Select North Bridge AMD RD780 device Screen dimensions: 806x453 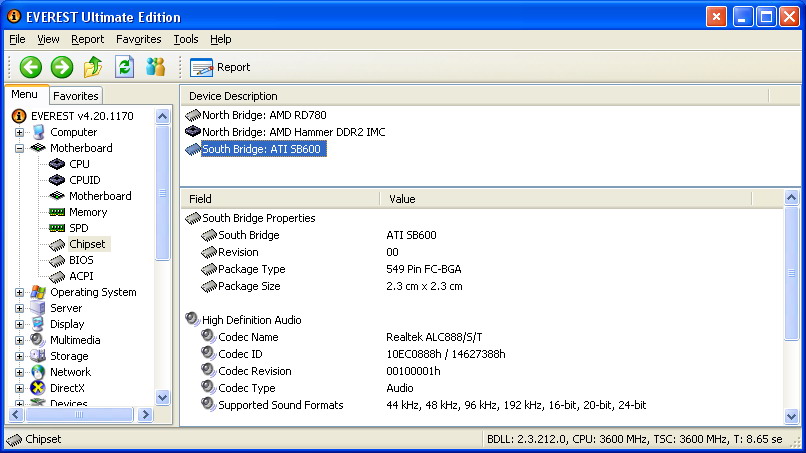tap(264, 115)
